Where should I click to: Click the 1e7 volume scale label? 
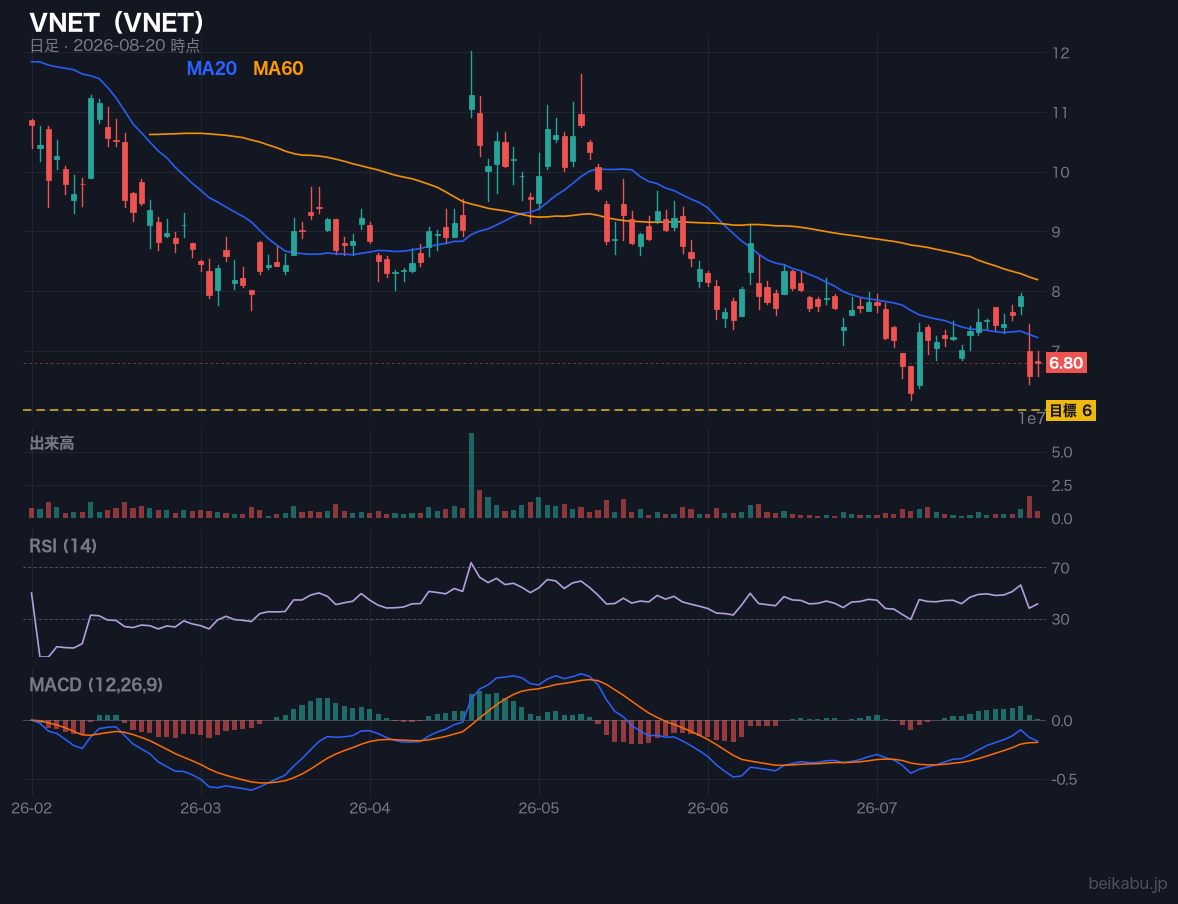[1032, 419]
